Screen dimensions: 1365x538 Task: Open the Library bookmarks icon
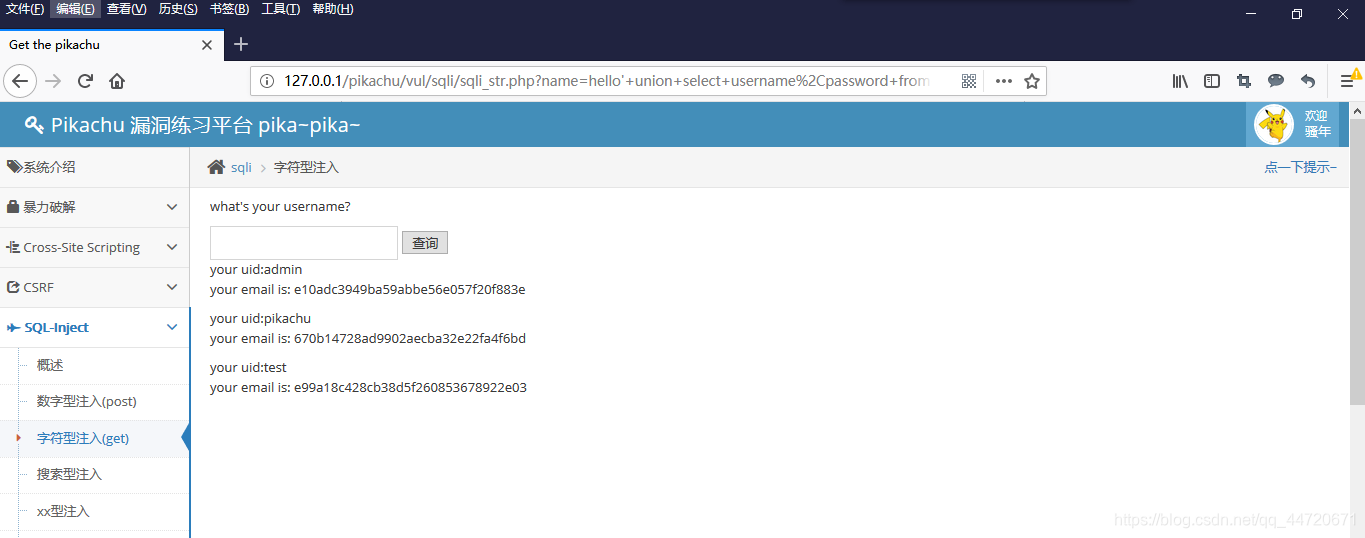[1180, 81]
